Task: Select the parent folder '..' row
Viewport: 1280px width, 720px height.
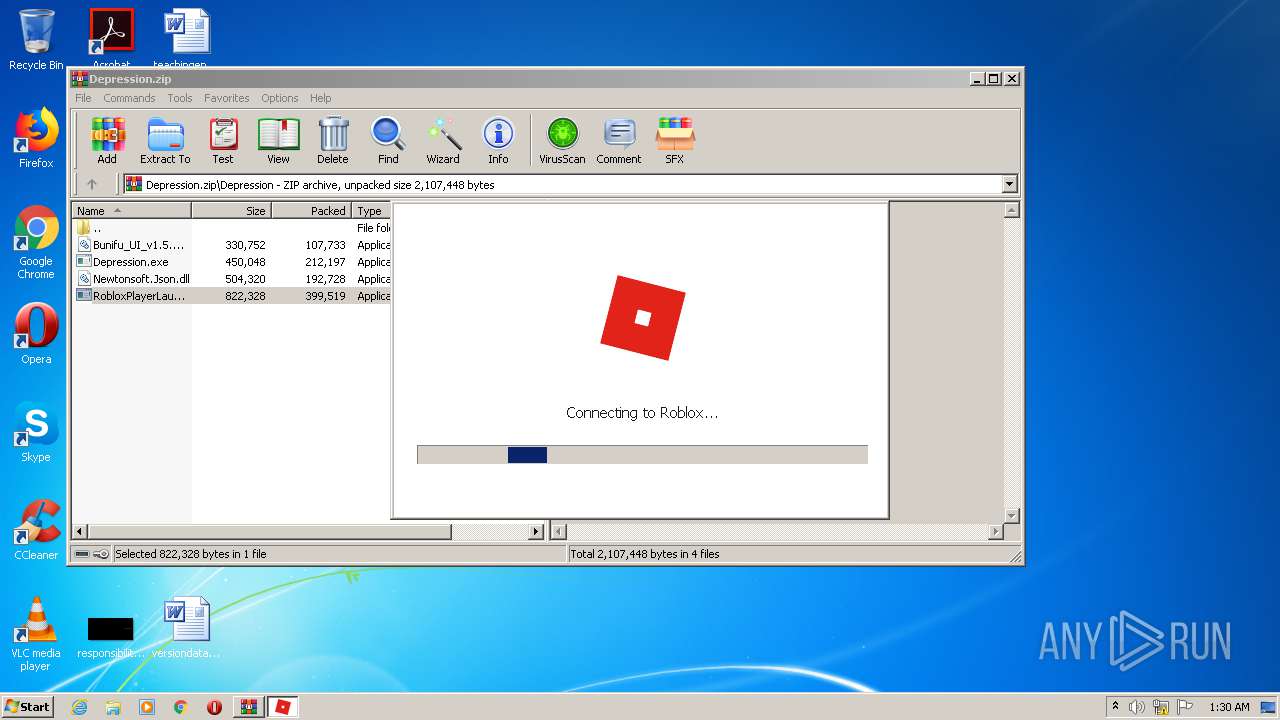Action: point(231,228)
